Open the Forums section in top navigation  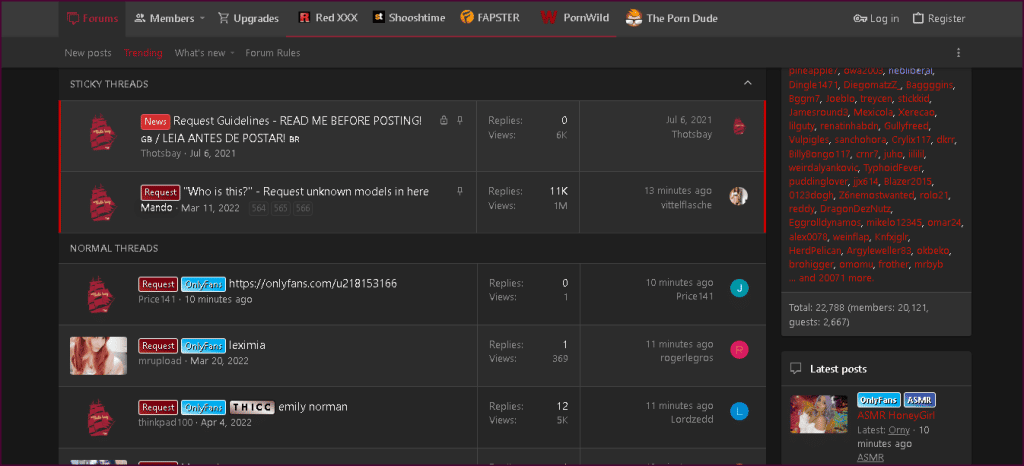92,18
